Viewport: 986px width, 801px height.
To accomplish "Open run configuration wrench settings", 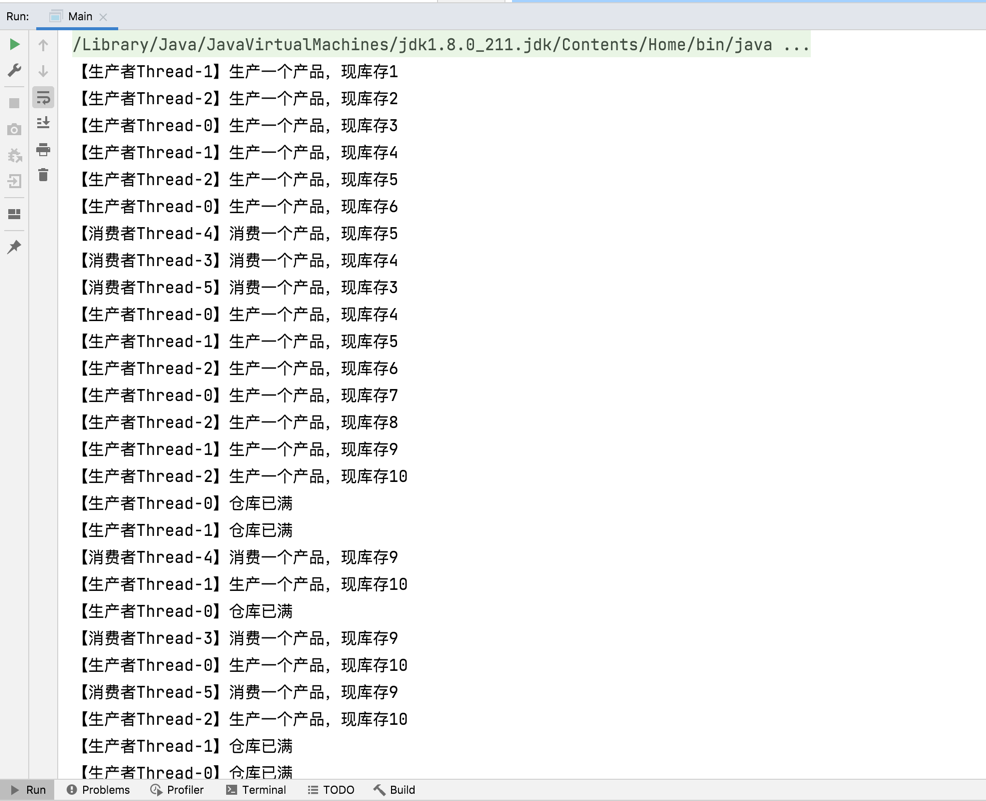I will point(14,71).
